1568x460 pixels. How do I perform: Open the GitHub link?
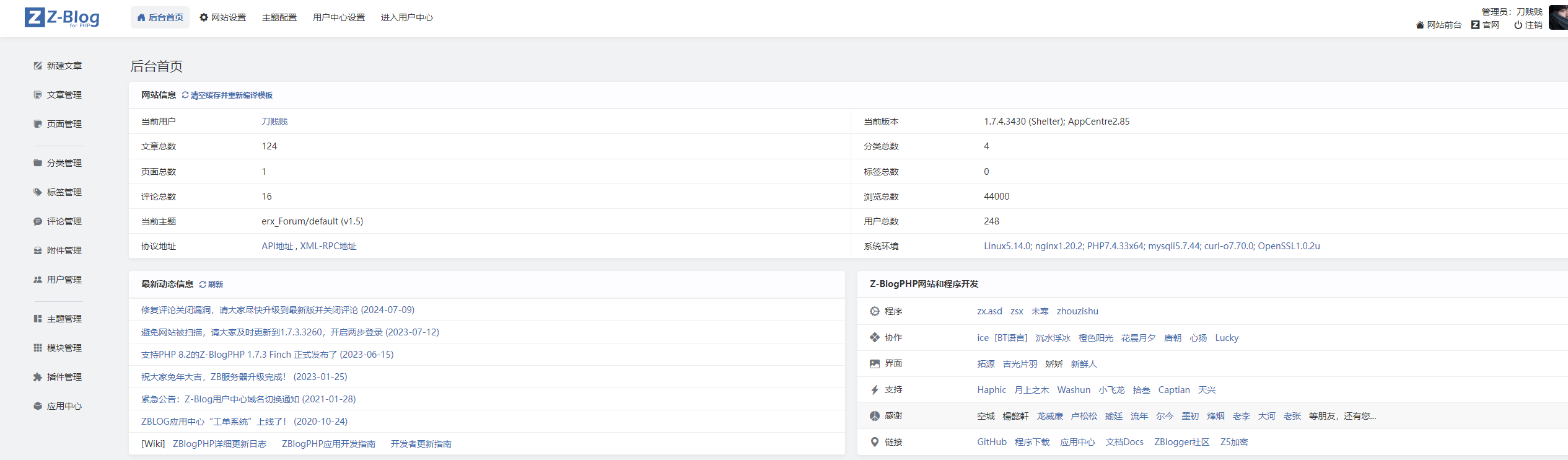[991, 442]
